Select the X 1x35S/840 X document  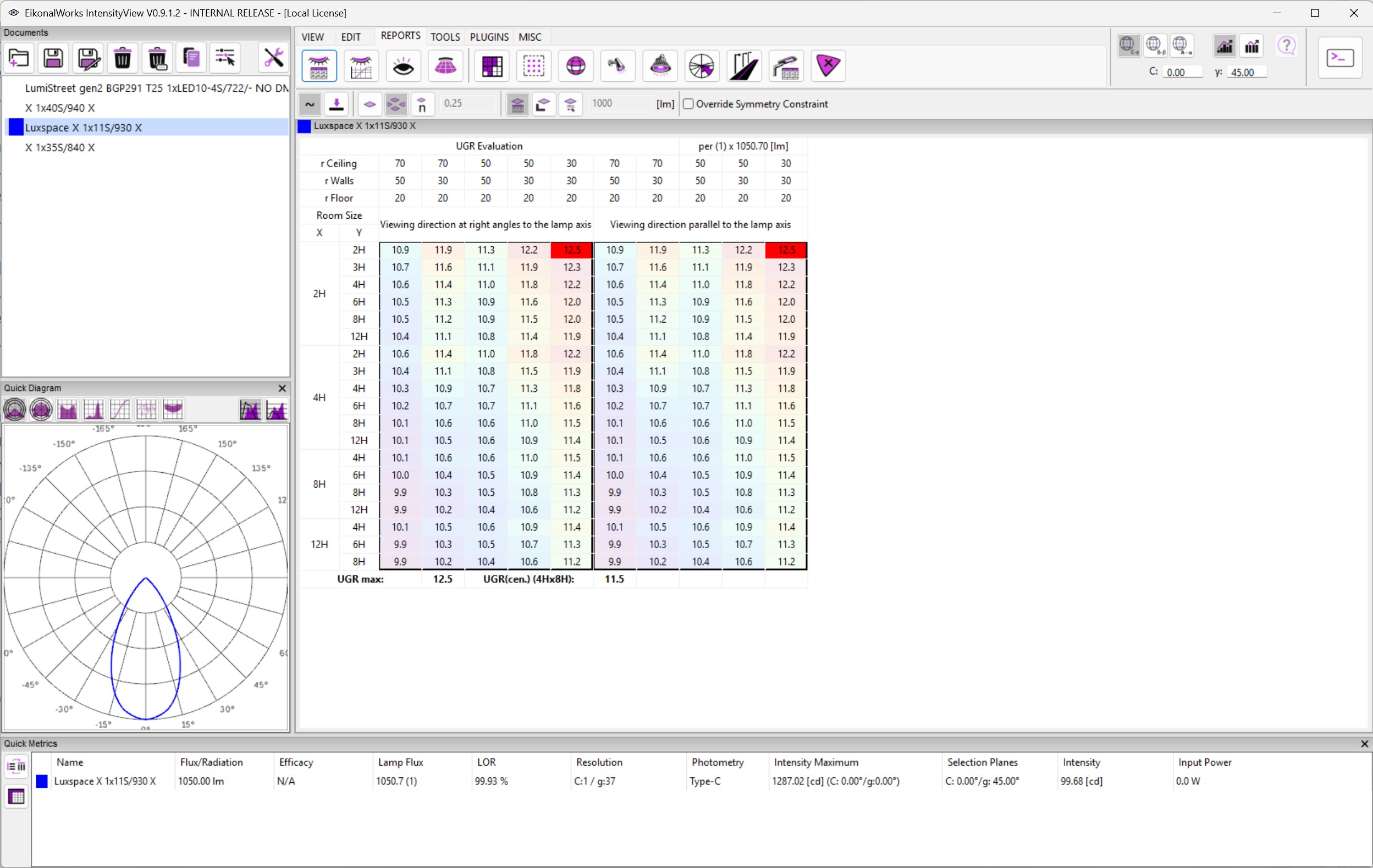(x=146, y=148)
